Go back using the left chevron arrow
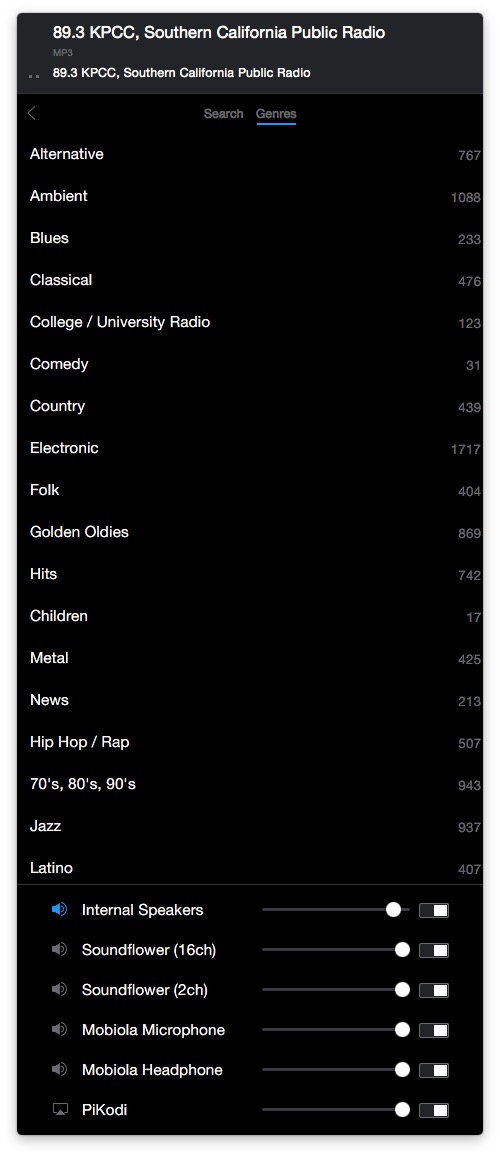Screen dimensions: 500x1156 click(31, 113)
